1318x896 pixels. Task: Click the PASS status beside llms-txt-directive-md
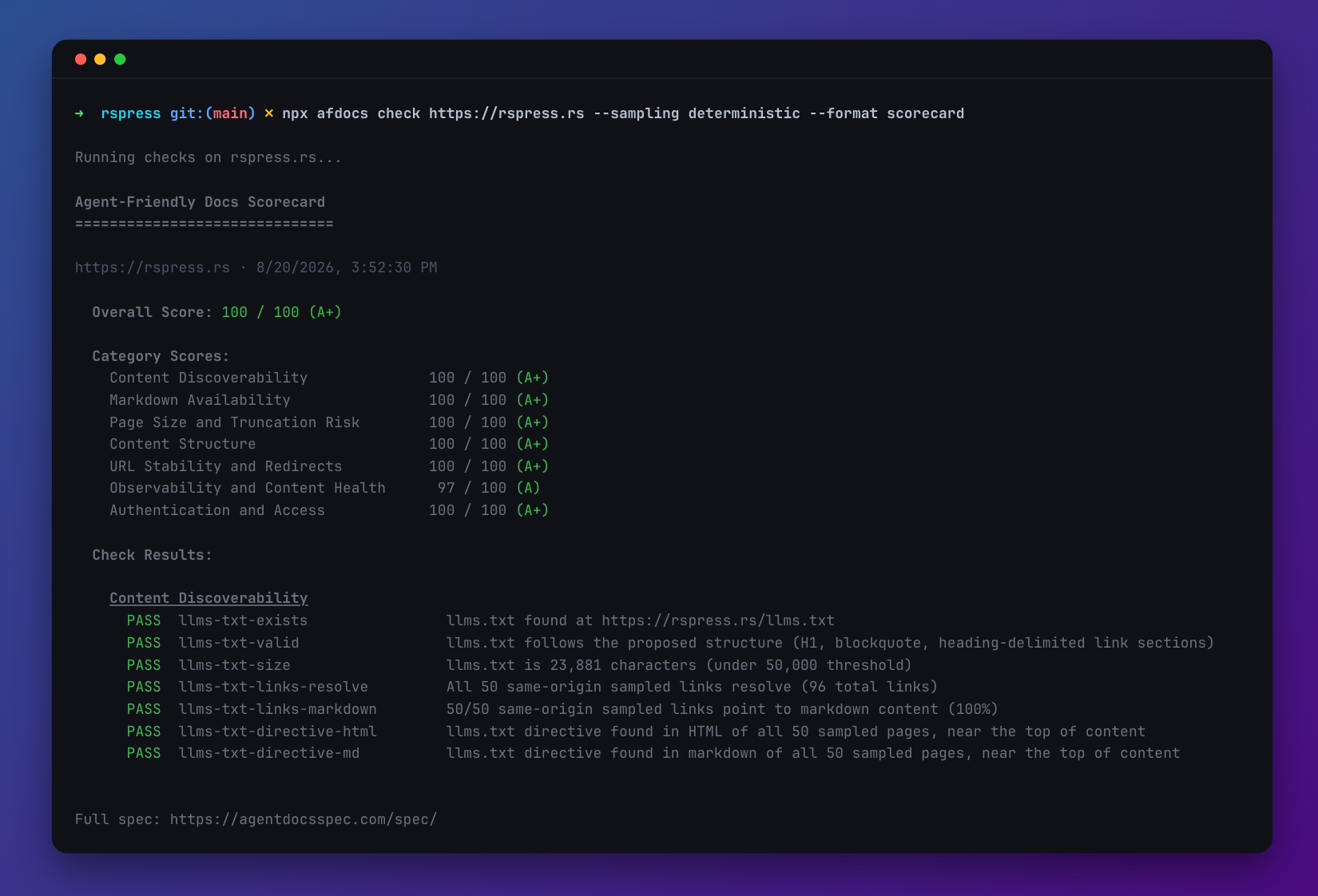144,753
